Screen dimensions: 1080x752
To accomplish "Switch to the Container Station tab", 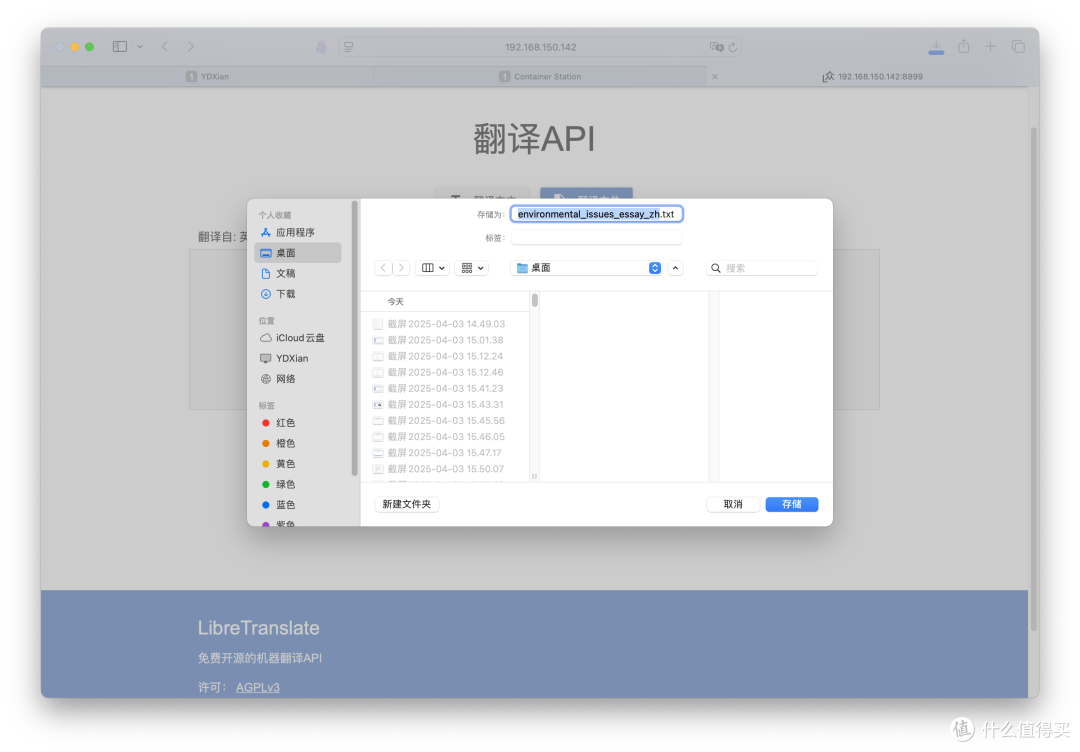I will pos(540,76).
